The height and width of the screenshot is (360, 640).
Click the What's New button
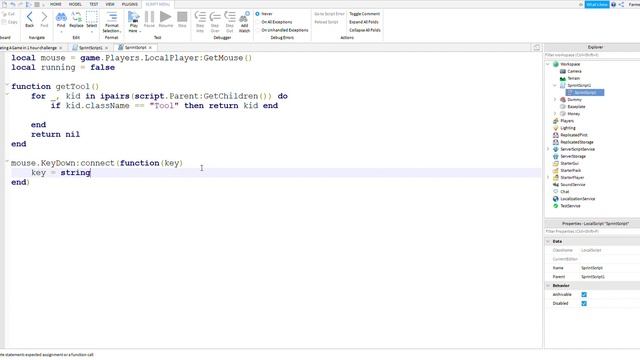click(x=597, y=4)
